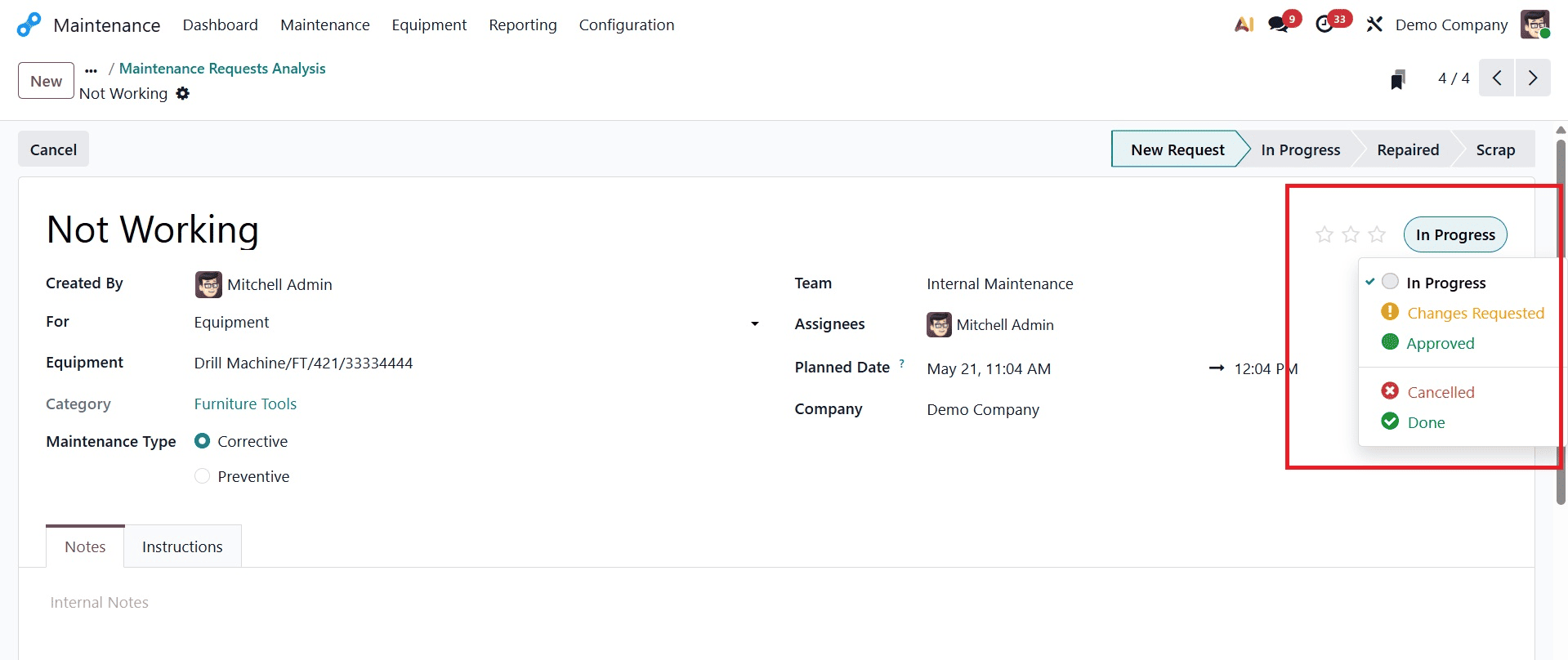Click the planned start date May 21, 11:04 AM

pyautogui.click(x=989, y=368)
